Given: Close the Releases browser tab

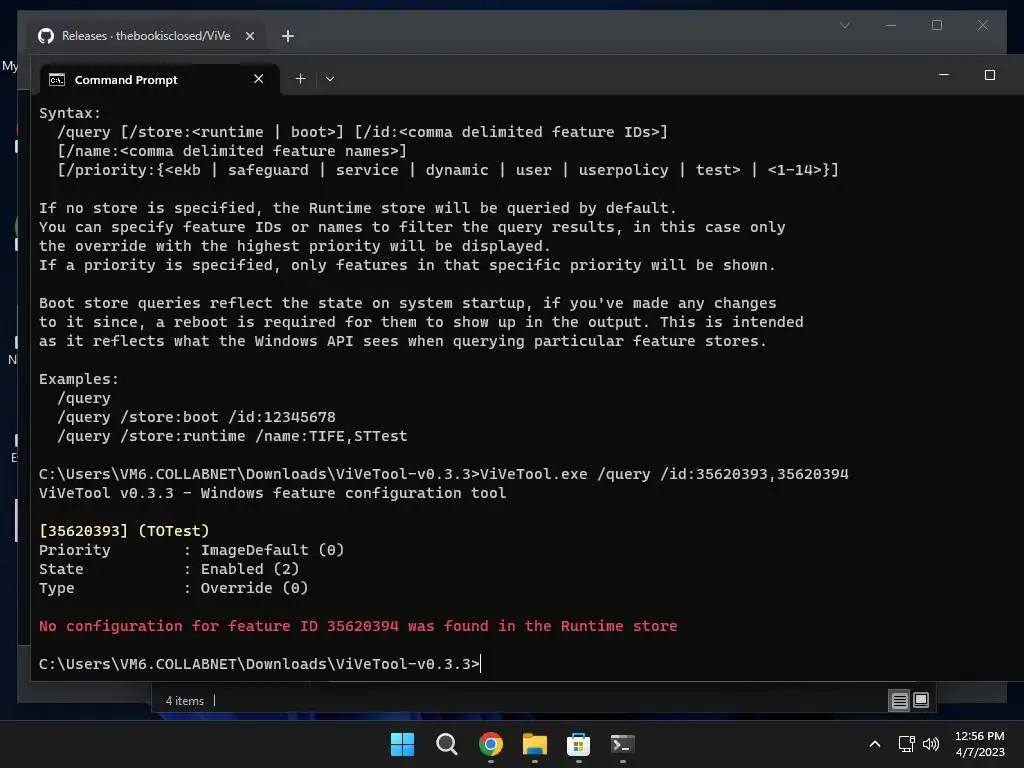Looking at the screenshot, I should click(x=249, y=36).
